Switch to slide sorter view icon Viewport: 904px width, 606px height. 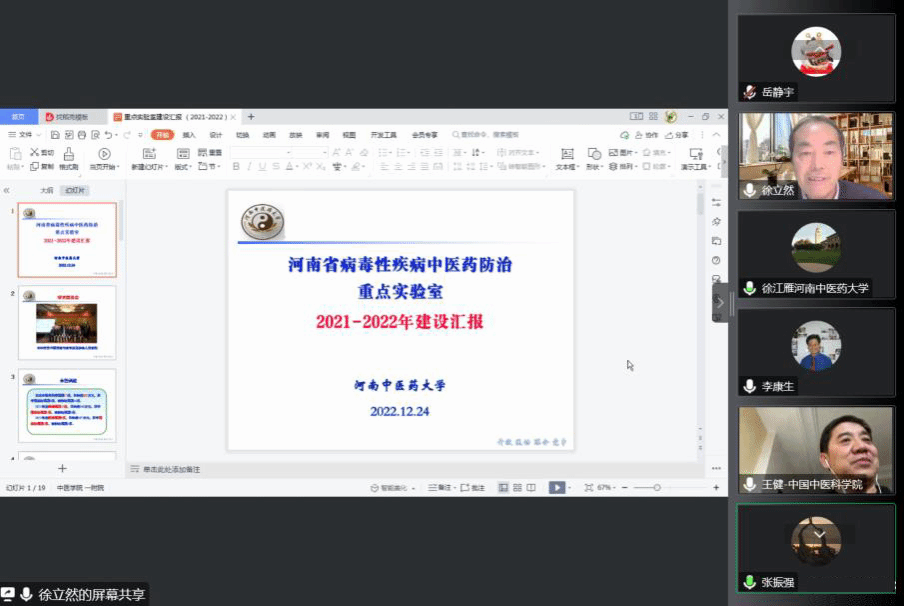coord(518,487)
